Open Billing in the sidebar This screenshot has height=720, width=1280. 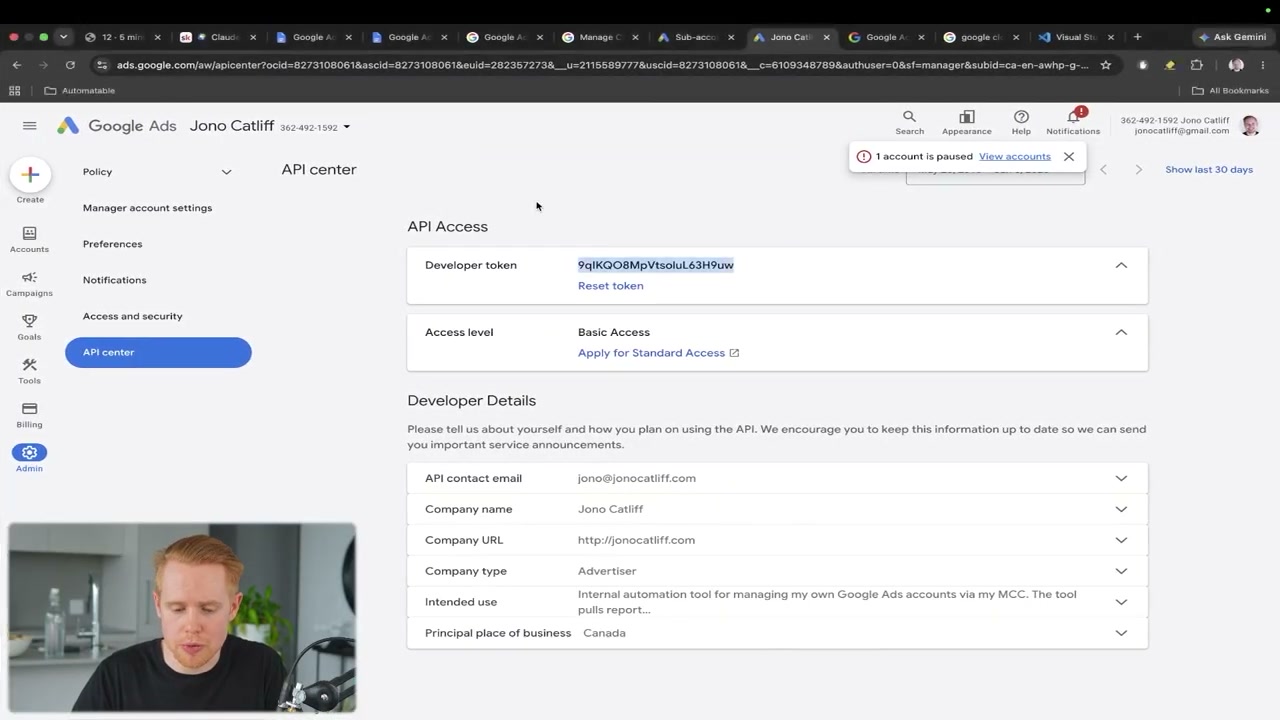coord(29,415)
